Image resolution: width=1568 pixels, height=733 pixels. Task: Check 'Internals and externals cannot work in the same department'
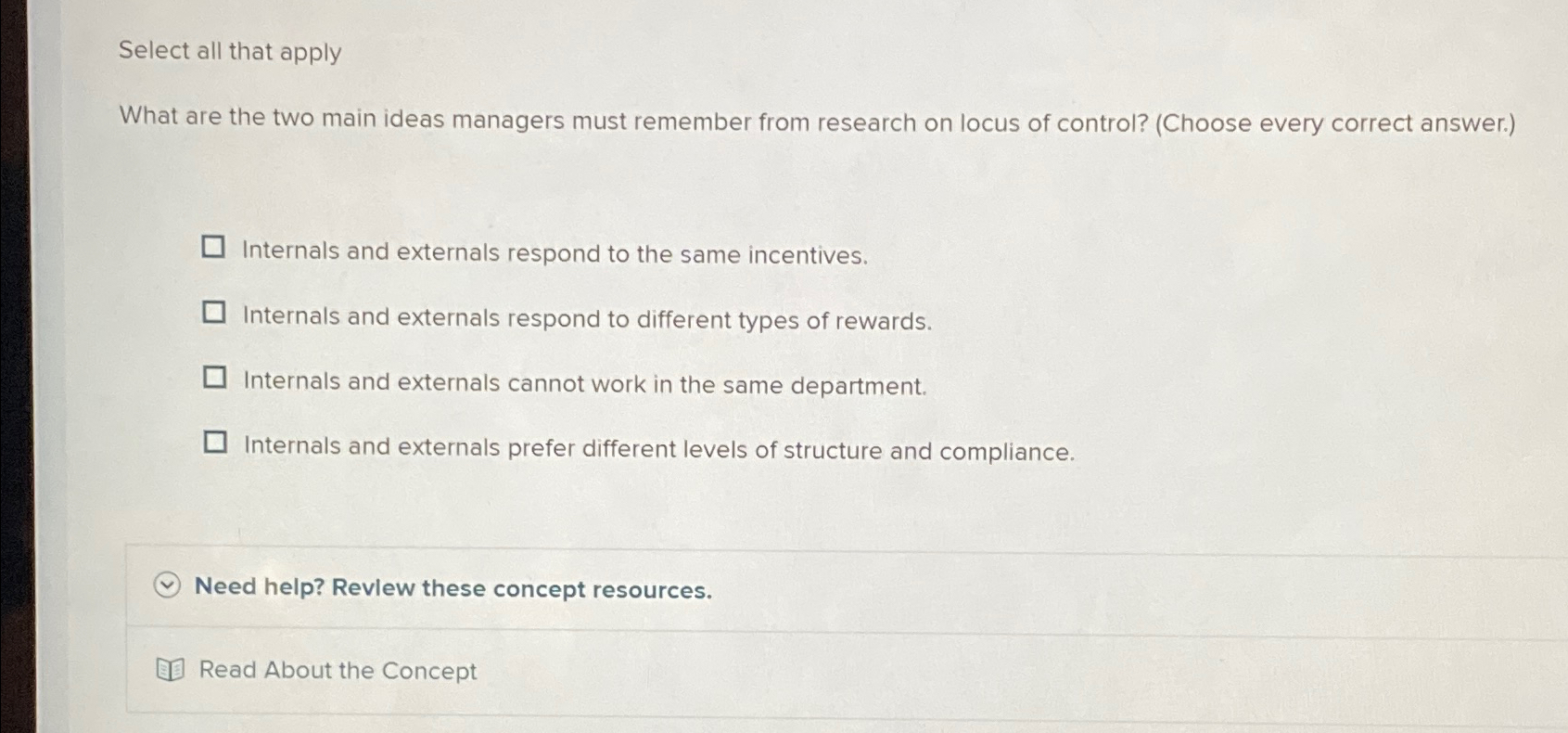point(215,377)
